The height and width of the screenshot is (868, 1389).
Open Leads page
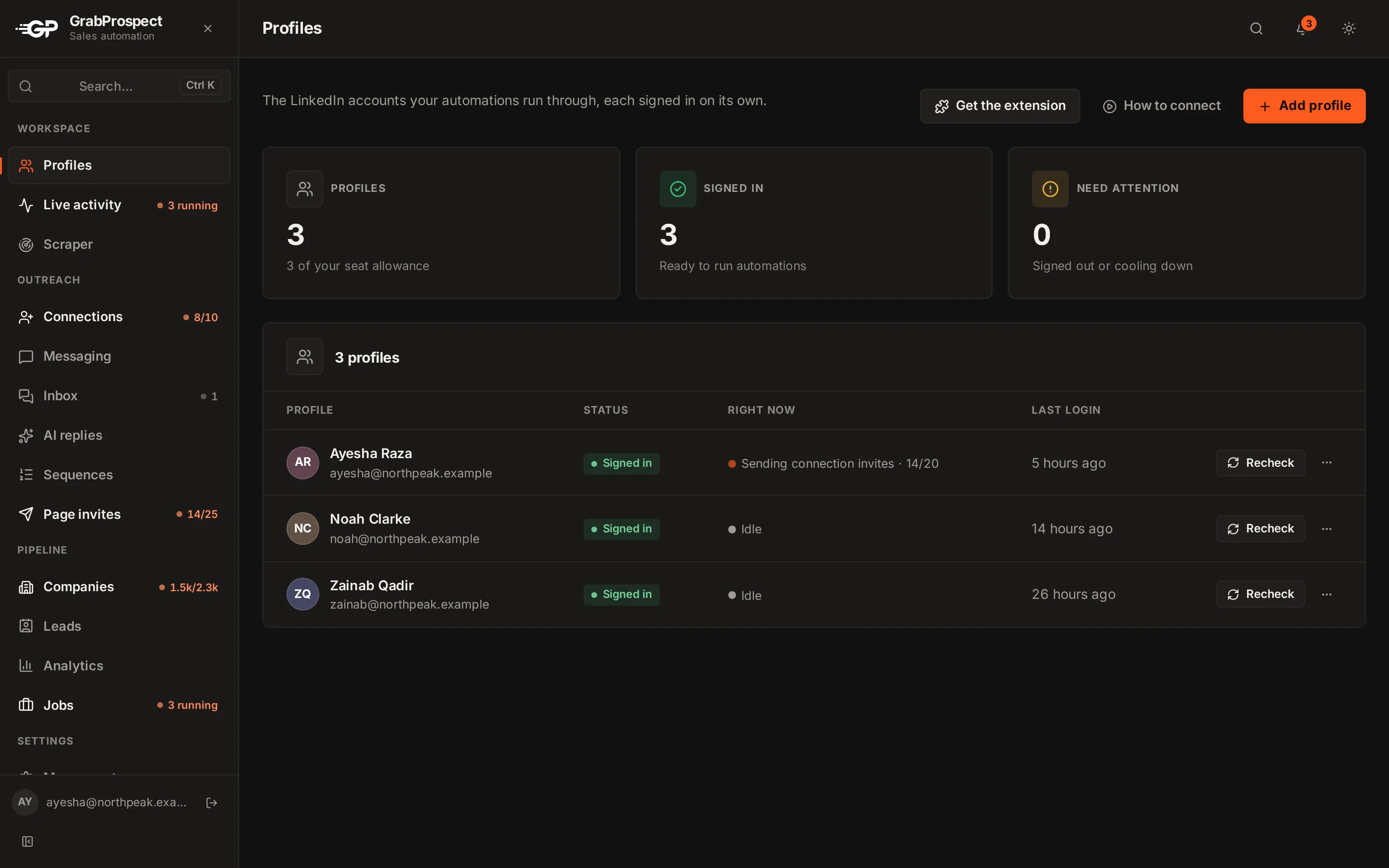[x=119, y=626]
